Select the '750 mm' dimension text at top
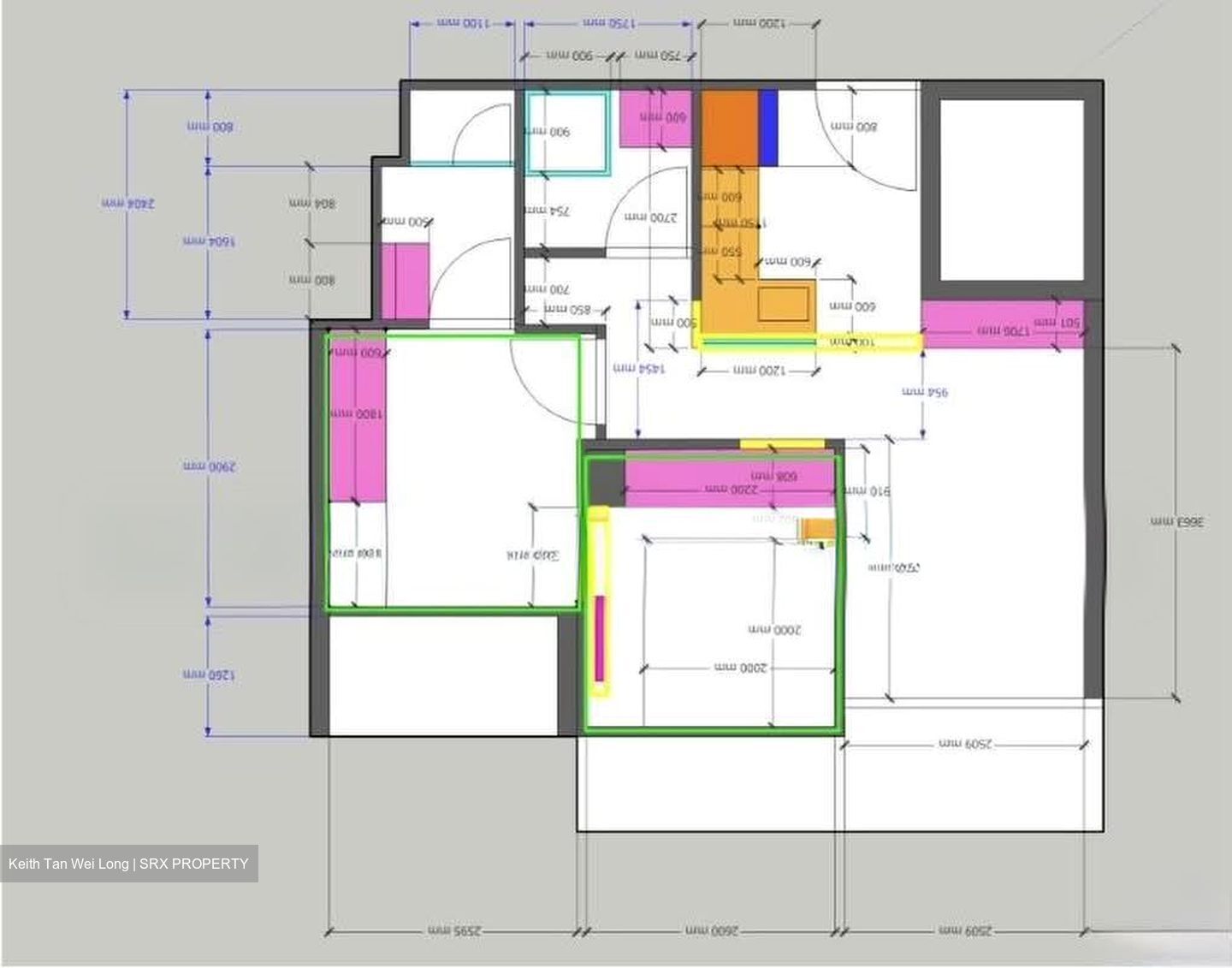This screenshot has width=1232, height=968. (x=658, y=56)
